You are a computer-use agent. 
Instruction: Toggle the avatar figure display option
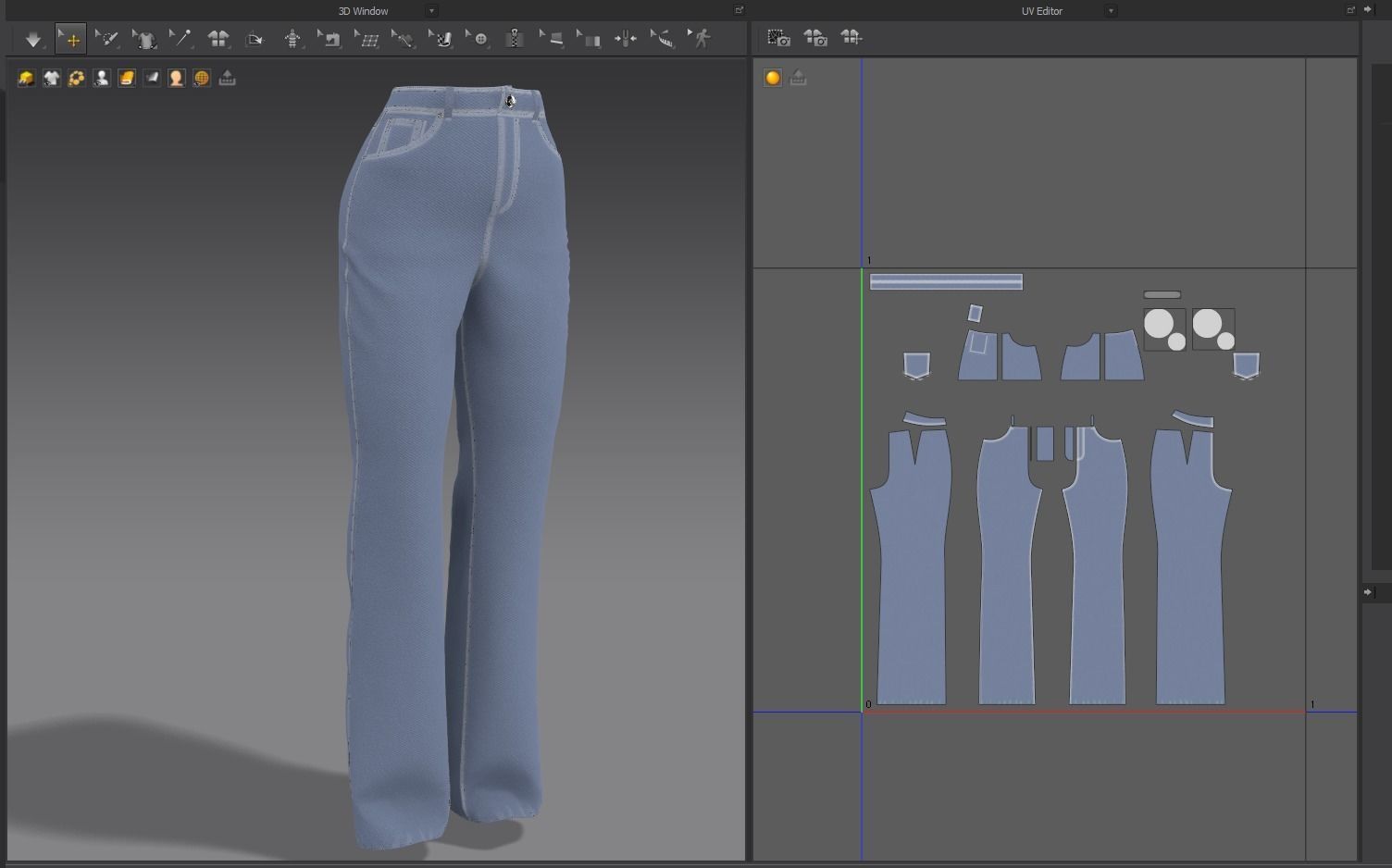click(102, 79)
